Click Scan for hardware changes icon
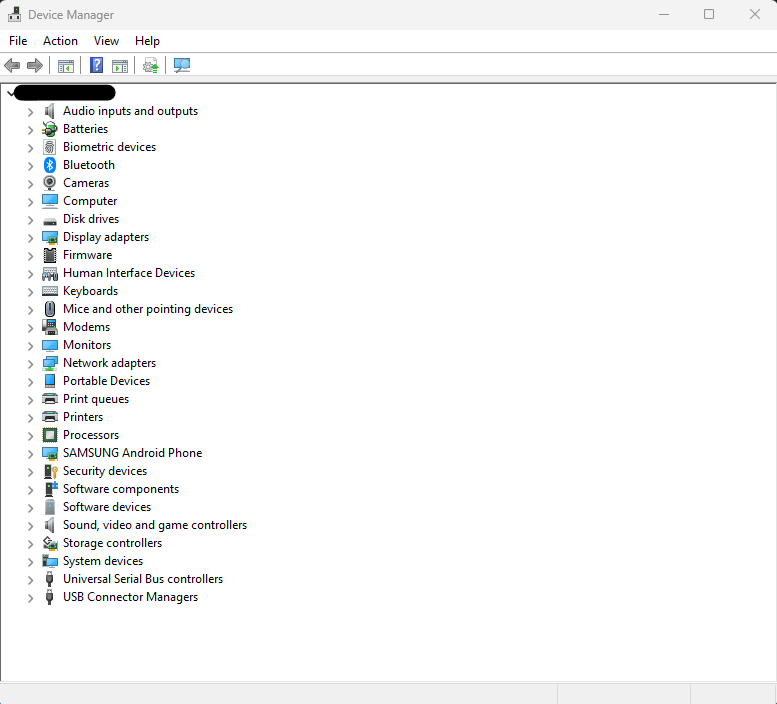Screen dimensions: 777x704 (x=181, y=66)
